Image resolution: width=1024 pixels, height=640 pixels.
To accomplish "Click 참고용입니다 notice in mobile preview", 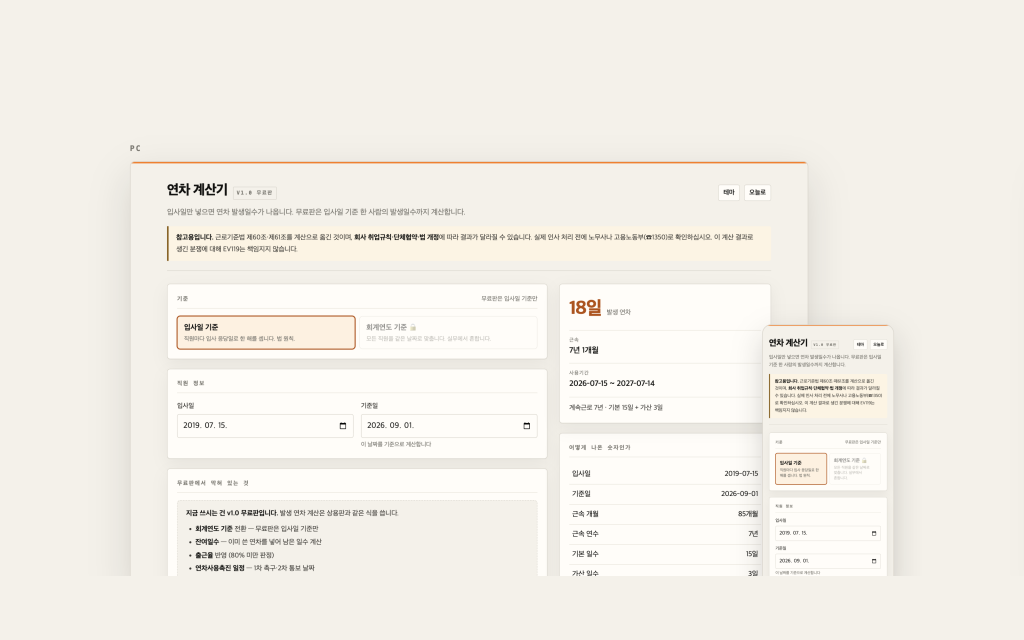I will pos(828,396).
